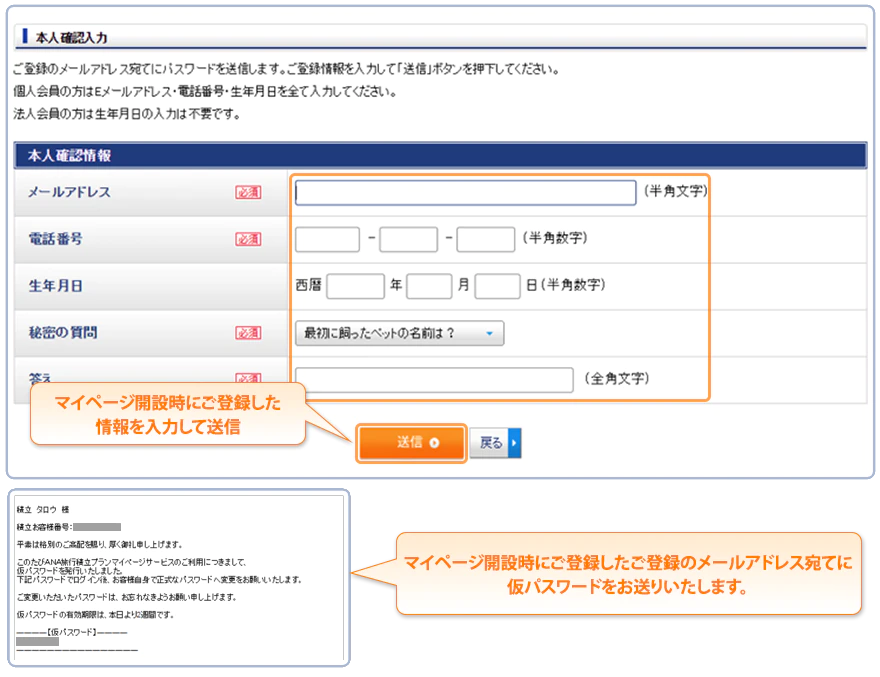Click the 仮パスワード callout box
Screen dimensions: 880x677
[x=628, y=574]
